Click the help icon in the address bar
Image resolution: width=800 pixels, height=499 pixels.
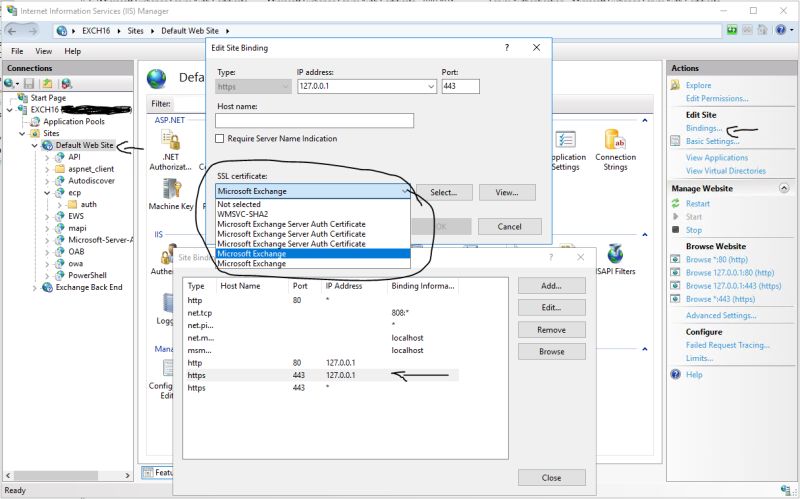[781, 30]
